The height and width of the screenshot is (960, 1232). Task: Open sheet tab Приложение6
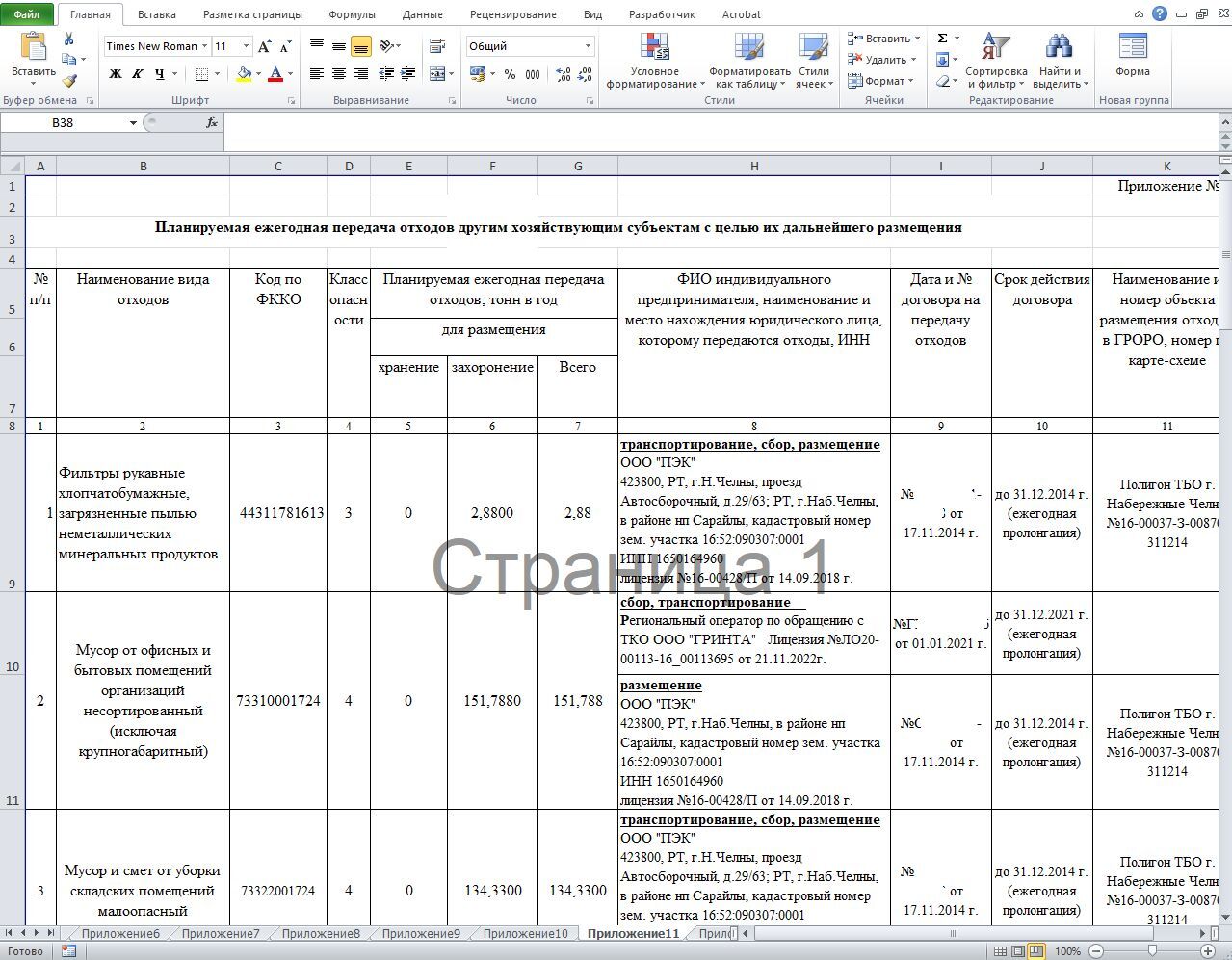120,933
